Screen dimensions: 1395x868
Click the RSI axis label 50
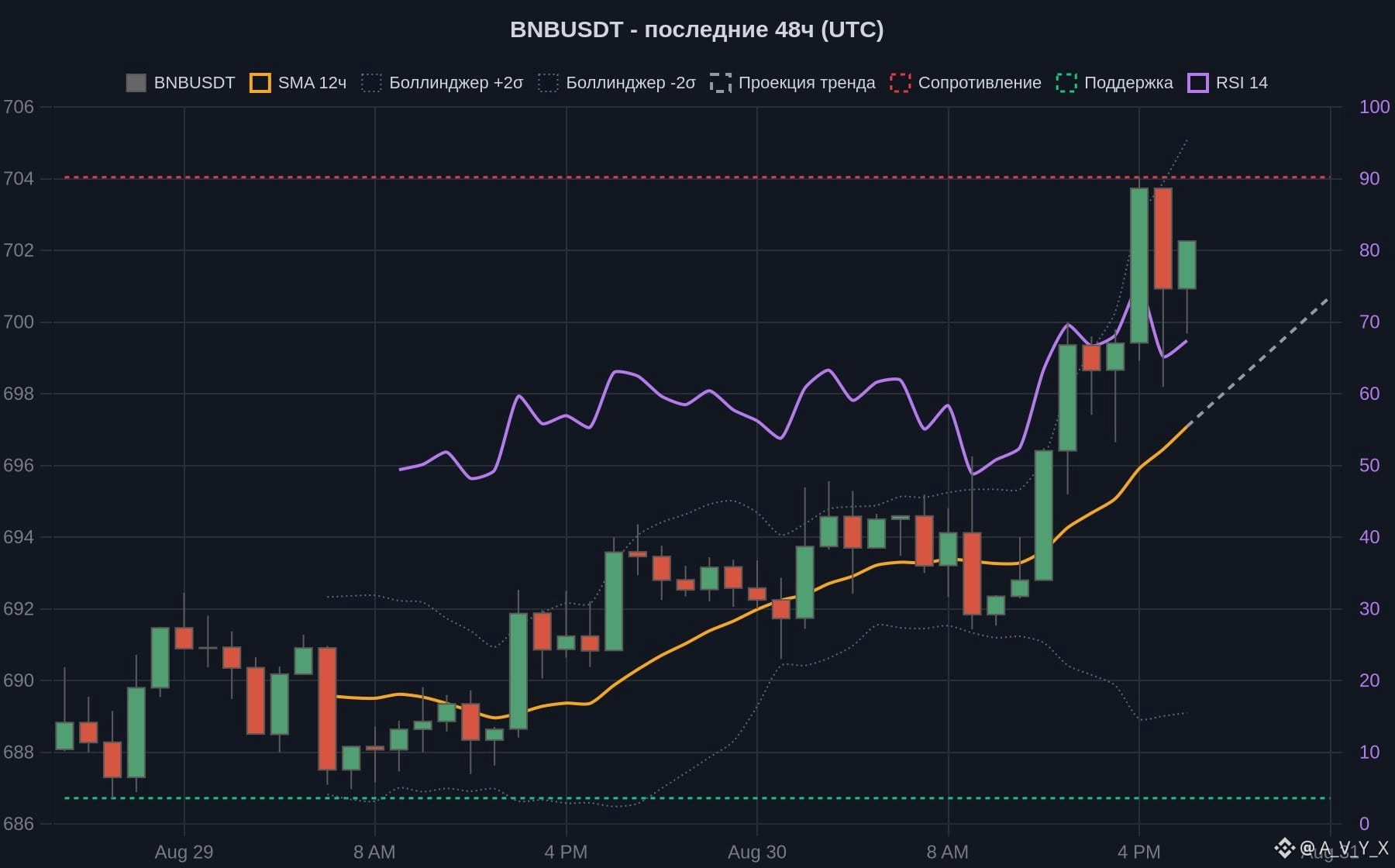click(x=1369, y=466)
